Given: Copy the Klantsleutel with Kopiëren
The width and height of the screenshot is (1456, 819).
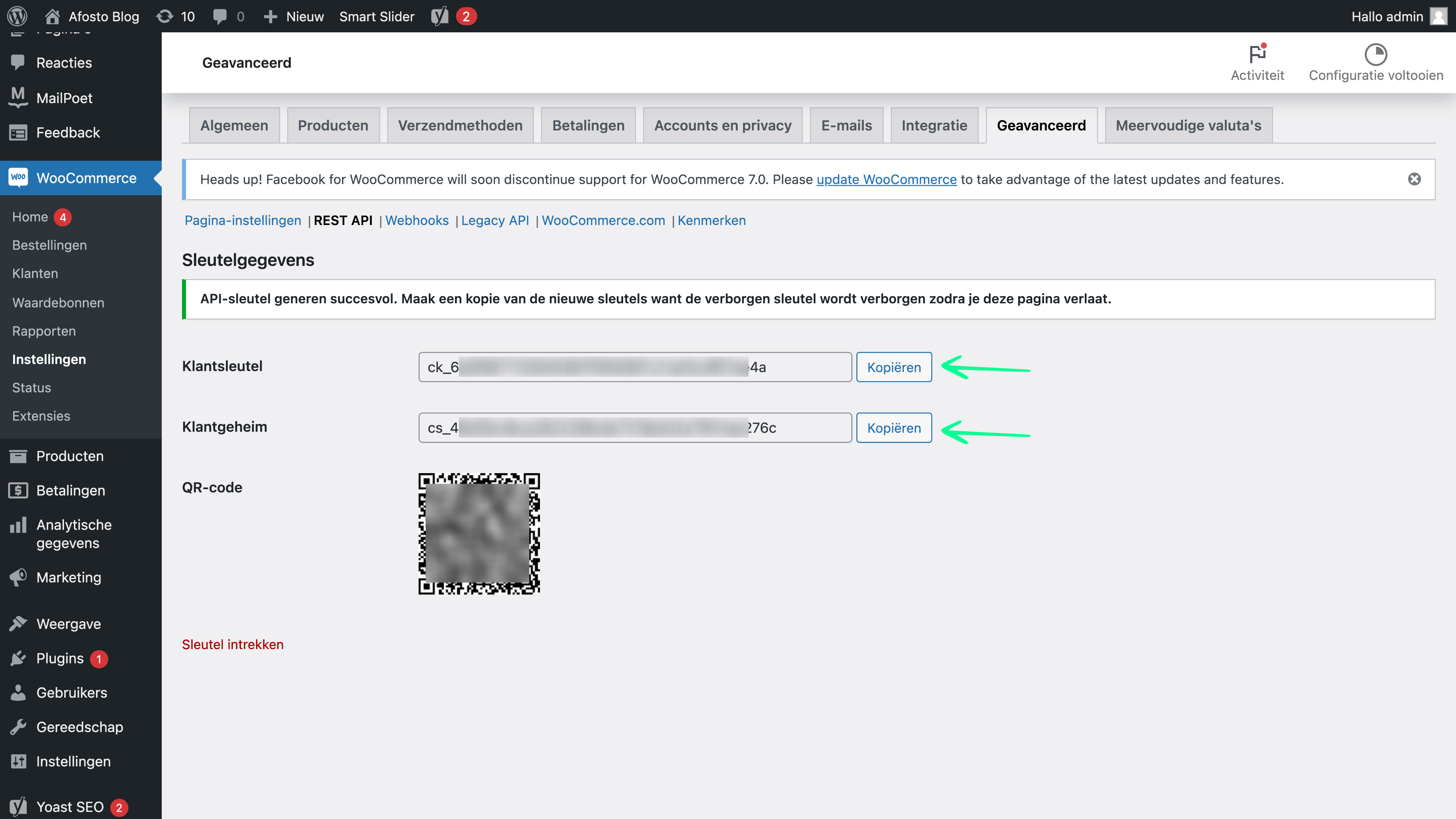Looking at the screenshot, I should (894, 368).
